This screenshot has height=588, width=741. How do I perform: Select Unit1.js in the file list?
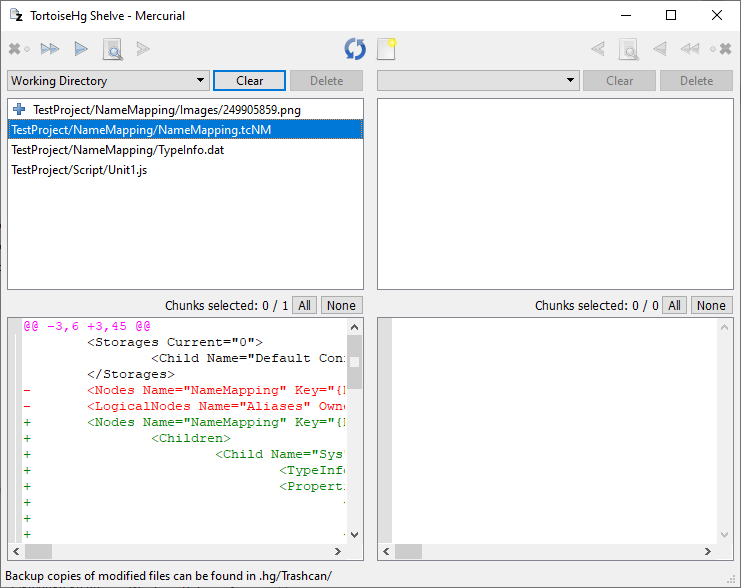point(79,170)
